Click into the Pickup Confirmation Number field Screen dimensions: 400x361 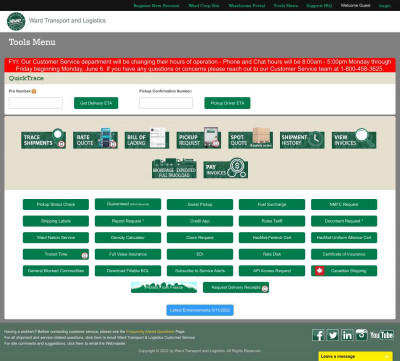click(x=166, y=103)
